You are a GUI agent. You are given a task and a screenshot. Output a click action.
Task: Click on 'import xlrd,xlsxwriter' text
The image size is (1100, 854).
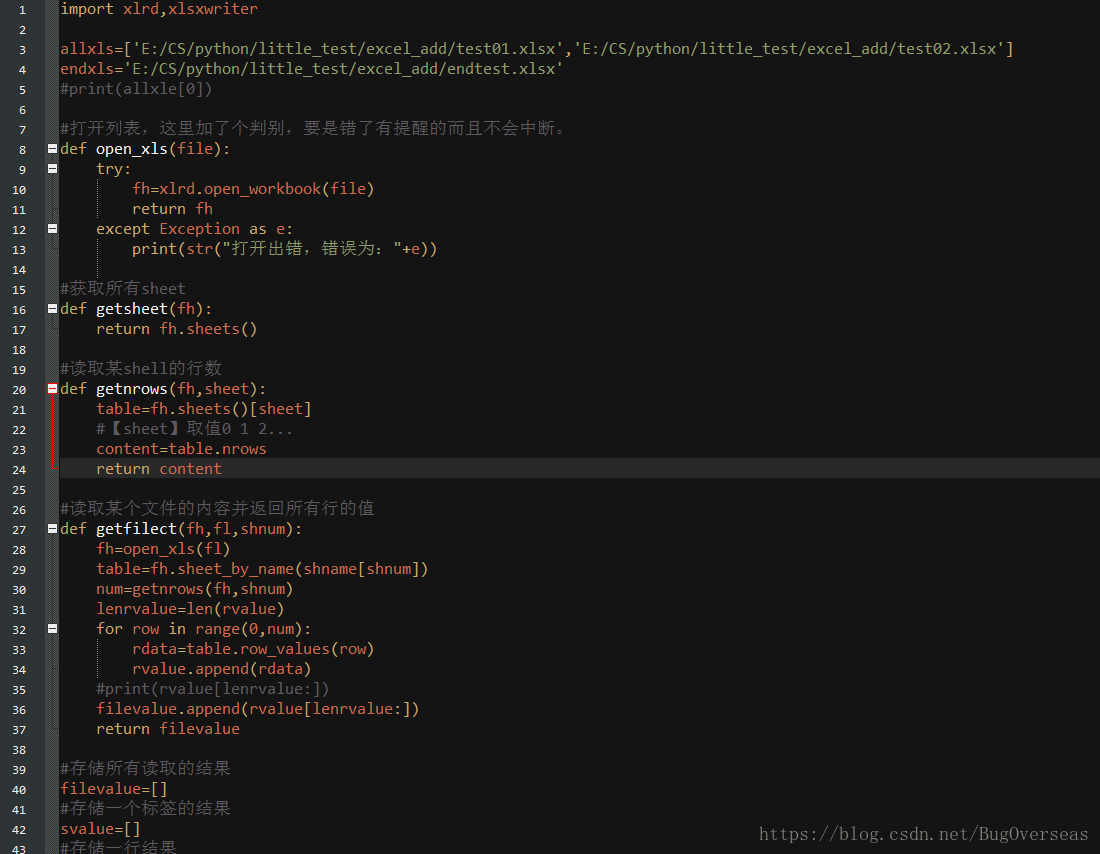[159, 9]
